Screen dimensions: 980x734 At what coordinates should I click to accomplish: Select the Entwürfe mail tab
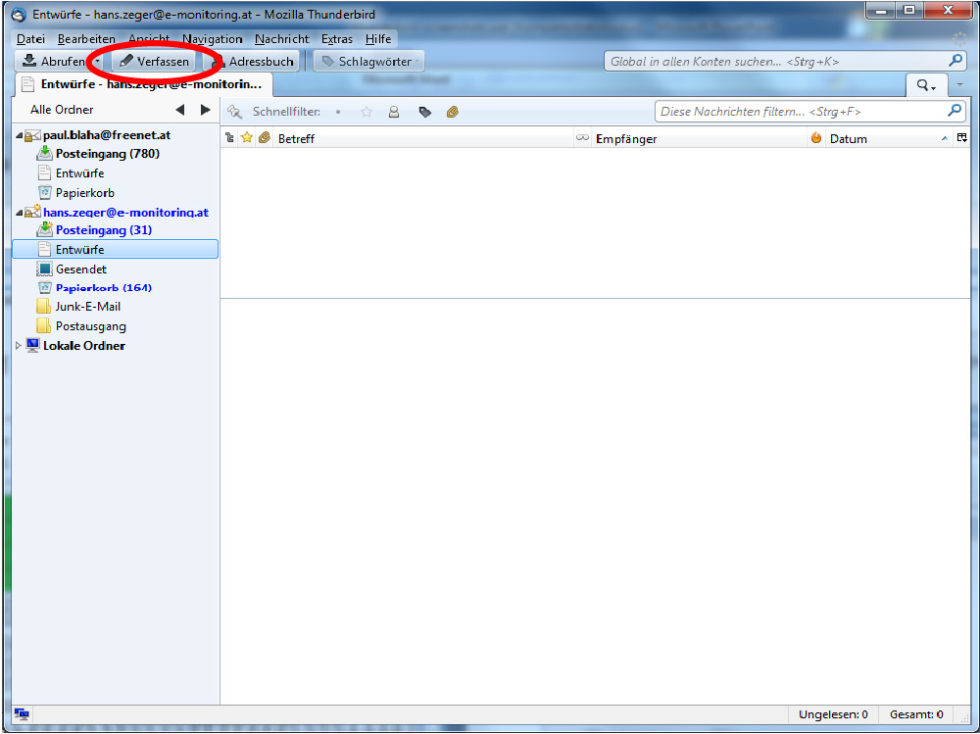click(x=143, y=84)
